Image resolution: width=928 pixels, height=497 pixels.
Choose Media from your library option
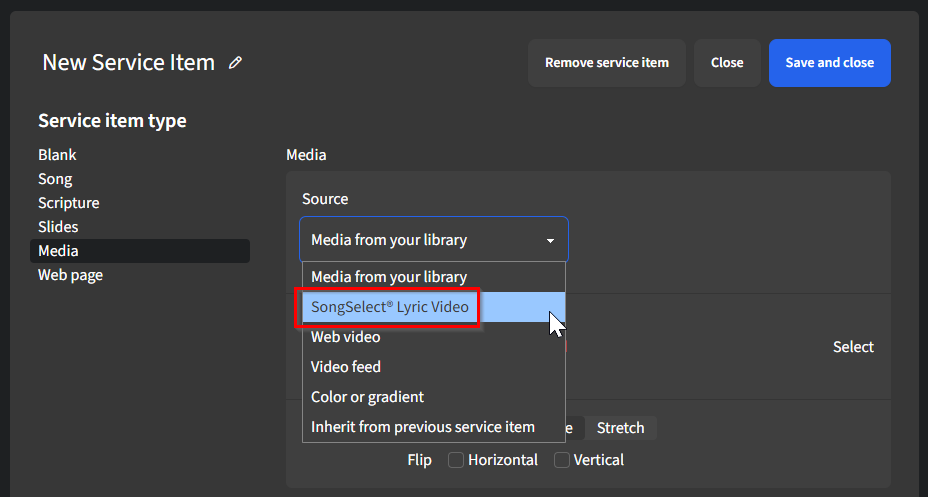[434, 277]
